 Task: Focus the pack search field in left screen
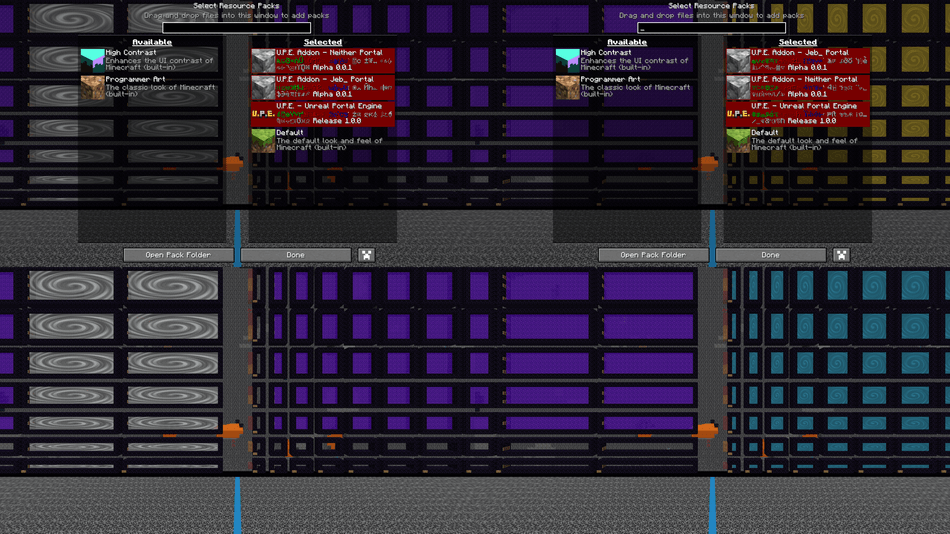tap(236, 27)
